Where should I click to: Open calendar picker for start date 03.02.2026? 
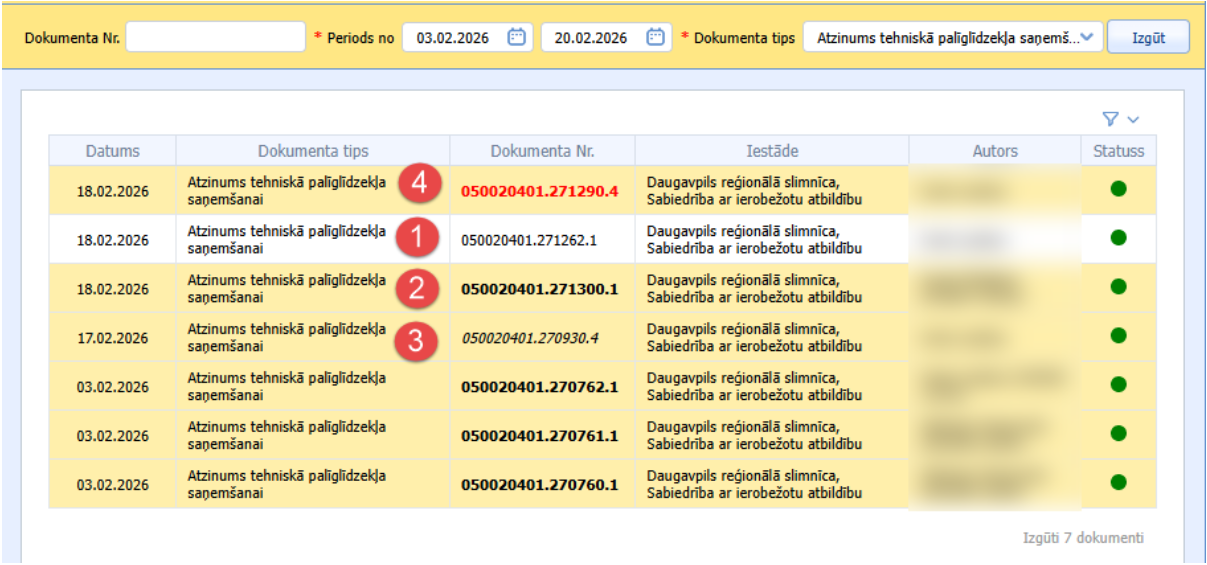[x=517, y=38]
